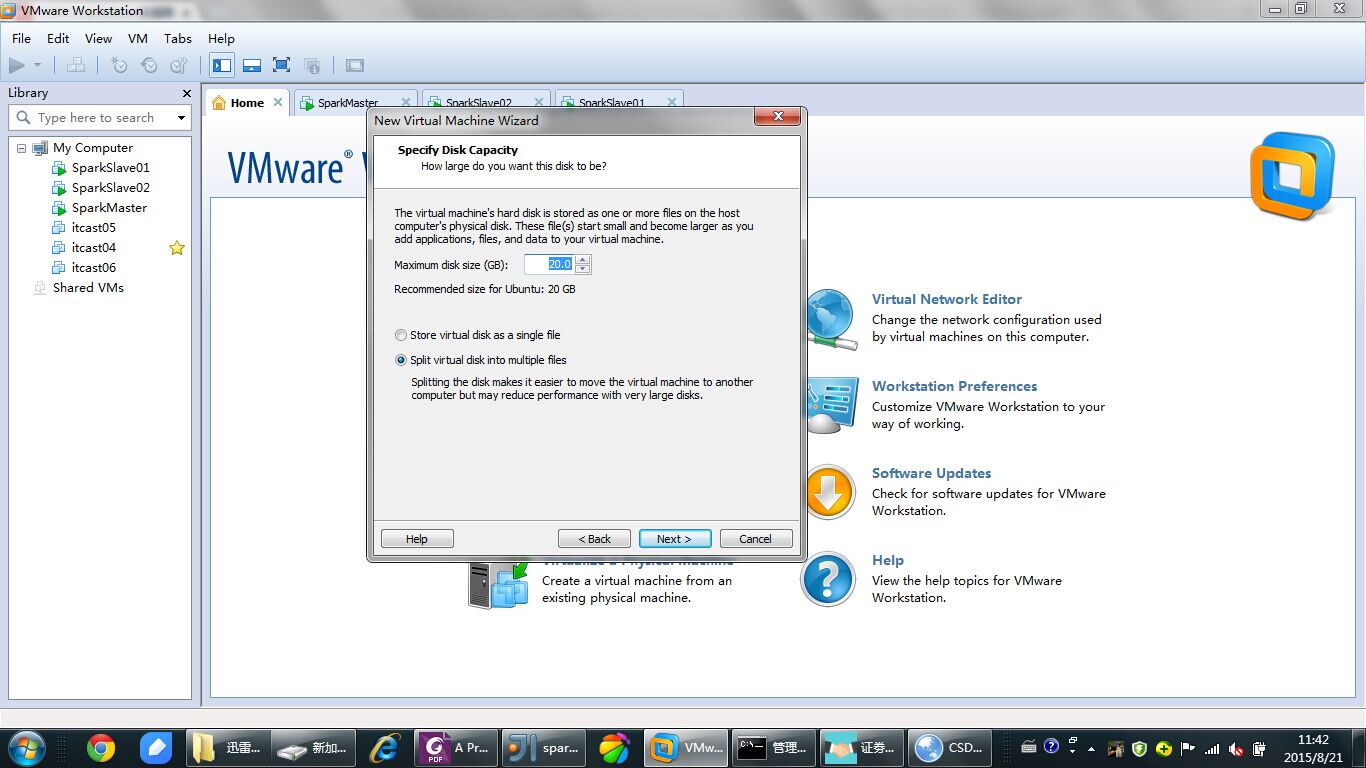Show hidden system tray icons arrow
The image size is (1366, 768).
tap(1091, 748)
